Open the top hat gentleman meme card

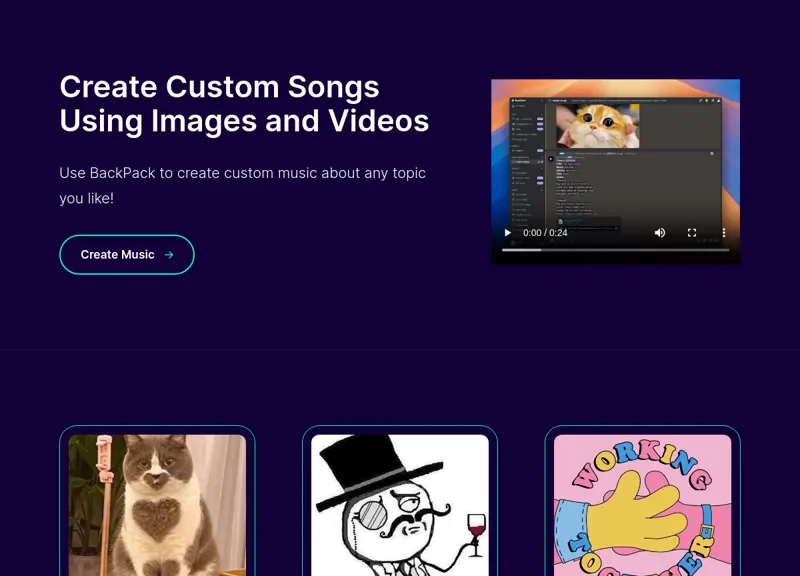point(400,505)
